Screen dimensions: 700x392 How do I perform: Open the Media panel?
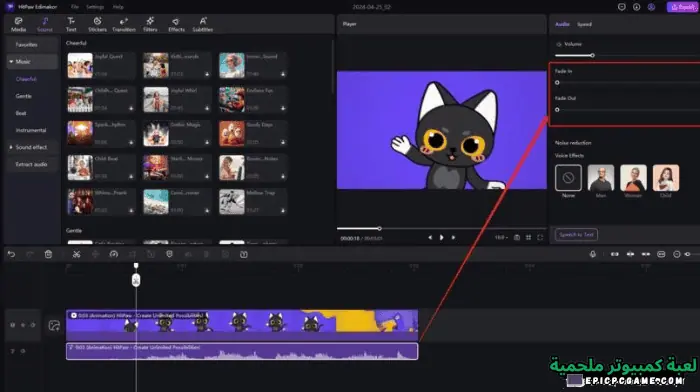coord(18,25)
